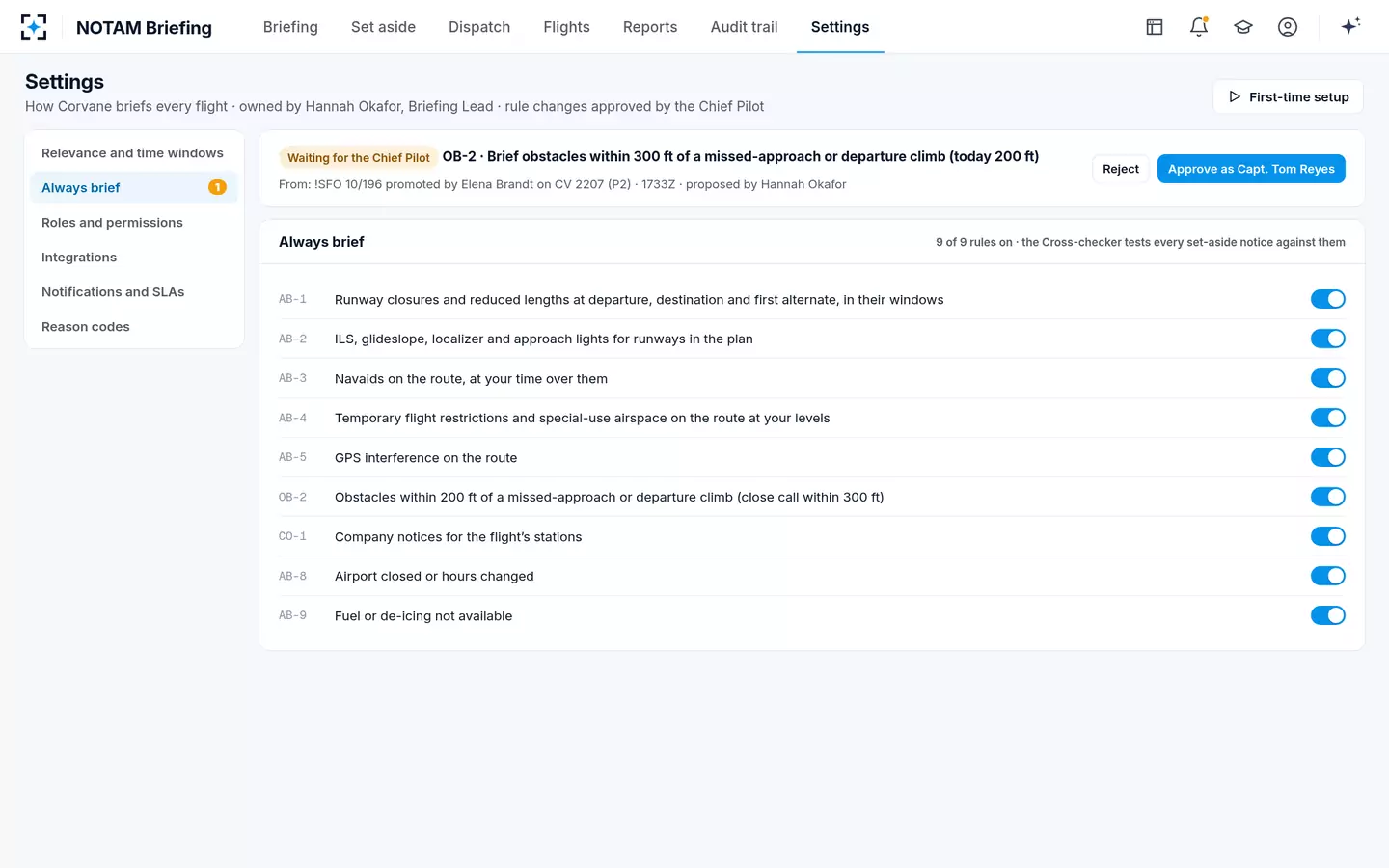
Task: Click the NOTAM Briefing logo icon
Action: coord(34,27)
